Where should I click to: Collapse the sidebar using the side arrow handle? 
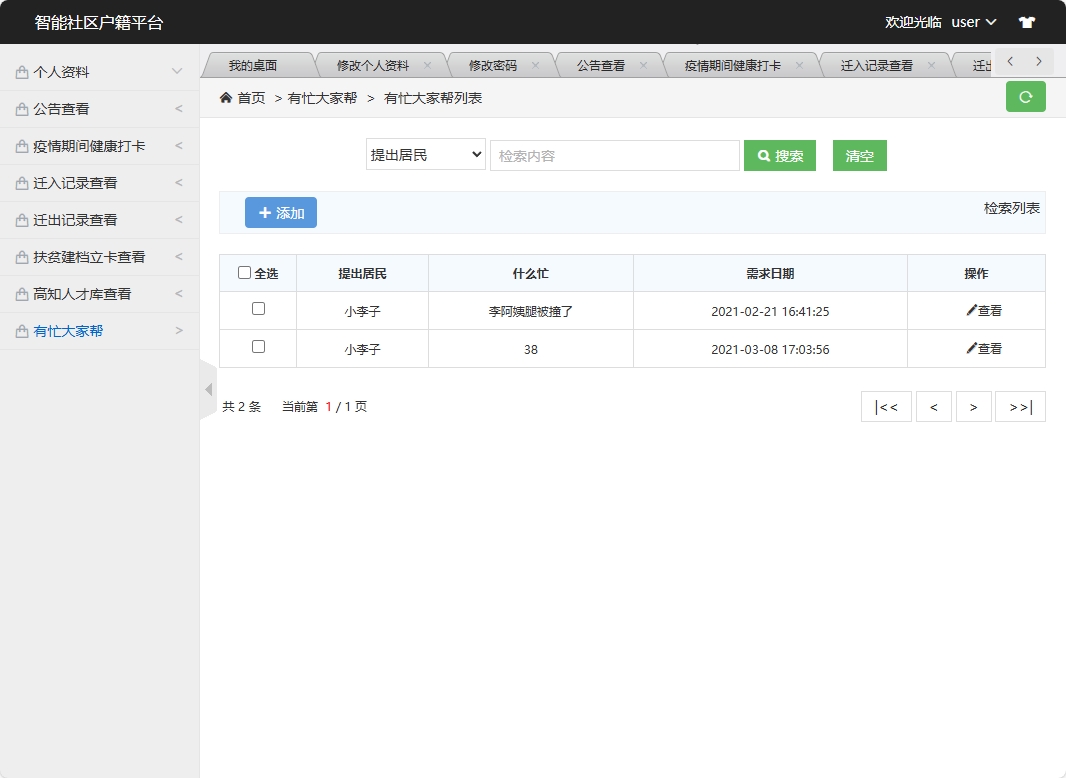(x=208, y=390)
